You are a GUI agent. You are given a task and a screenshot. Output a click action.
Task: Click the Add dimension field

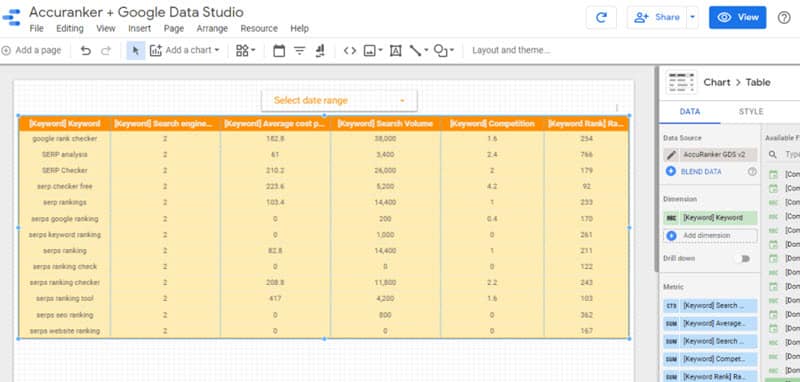[x=710, y=236]
